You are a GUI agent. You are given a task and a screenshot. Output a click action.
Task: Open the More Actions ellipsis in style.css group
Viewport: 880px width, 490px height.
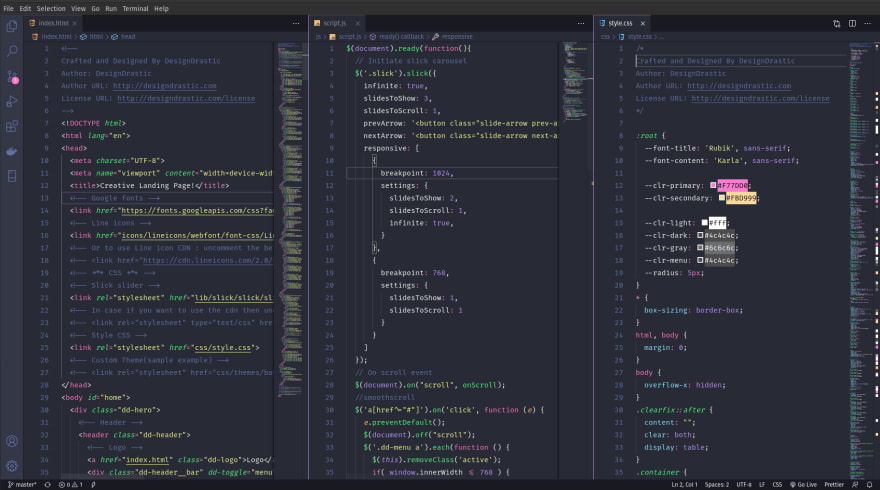click(866, 22)
